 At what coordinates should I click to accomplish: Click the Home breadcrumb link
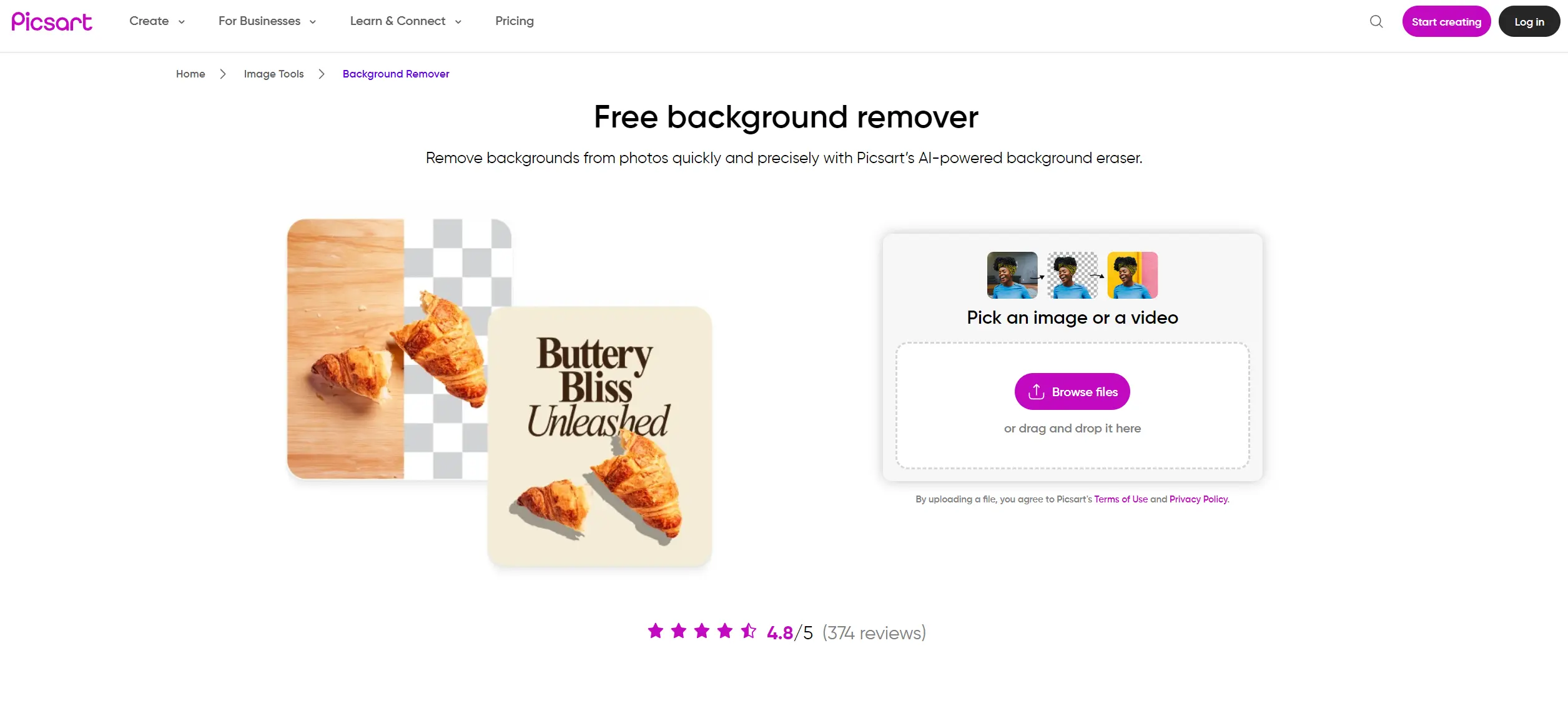[190, 73]
